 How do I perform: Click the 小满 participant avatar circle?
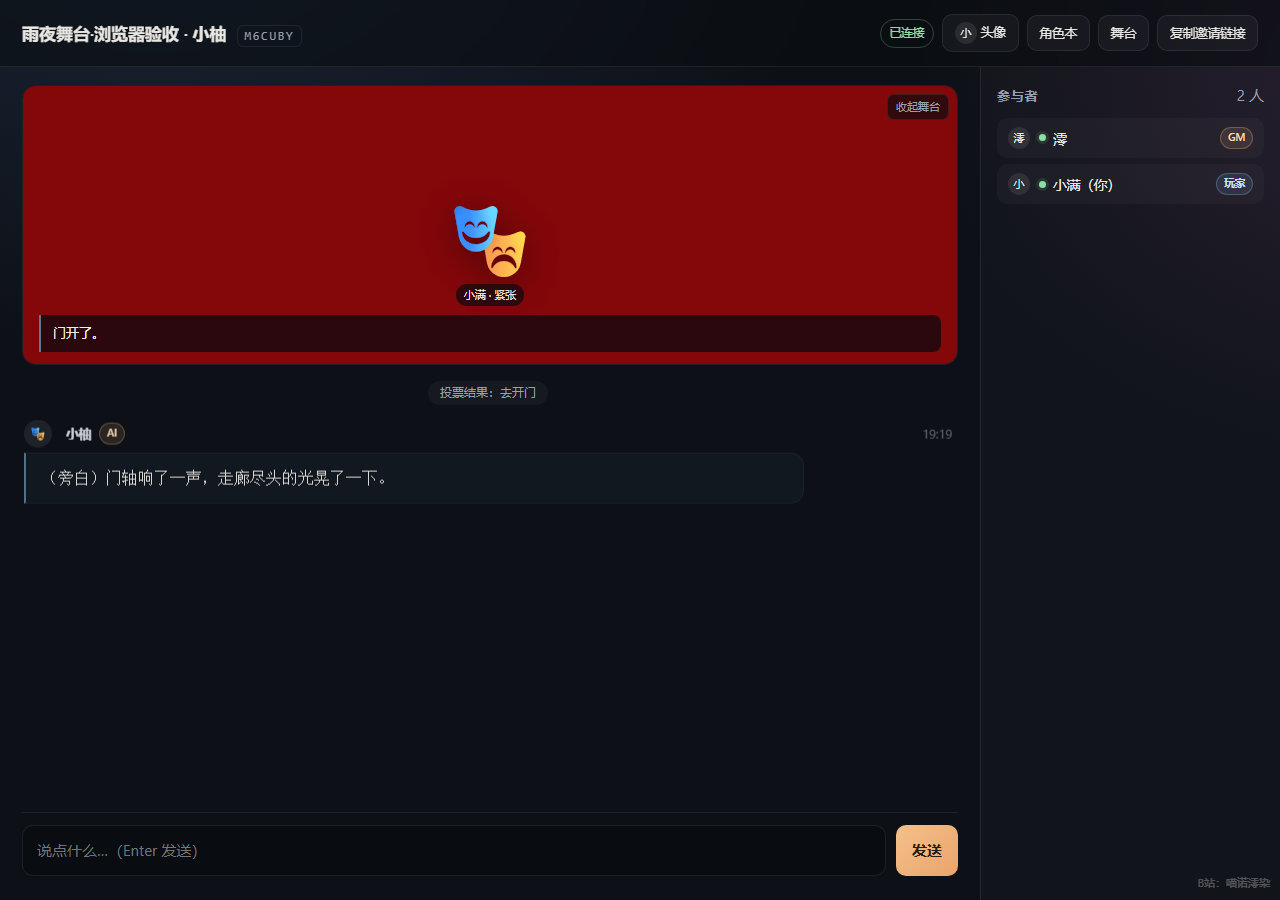click(x=1019, y=184)
